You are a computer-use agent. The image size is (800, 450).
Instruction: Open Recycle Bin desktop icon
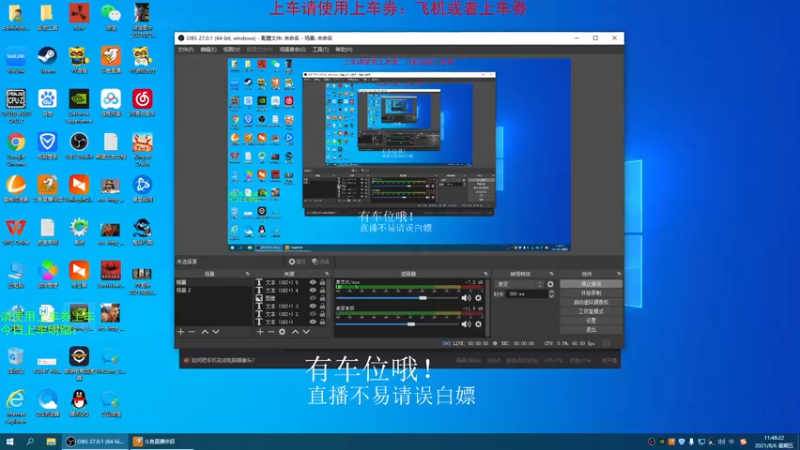tap(16, 360)
